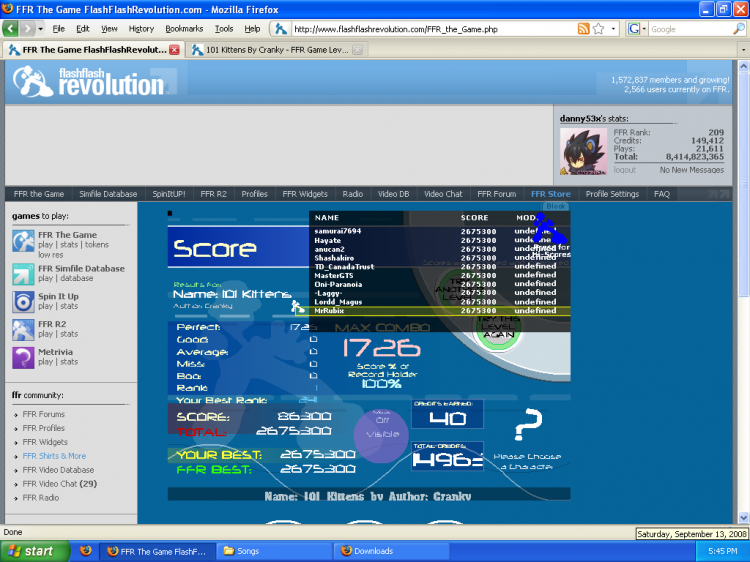Open the Google search engine selector dropdown
The height and width of the screenshot is (562, 750).
pyautogui.click(x=637, y=29)
